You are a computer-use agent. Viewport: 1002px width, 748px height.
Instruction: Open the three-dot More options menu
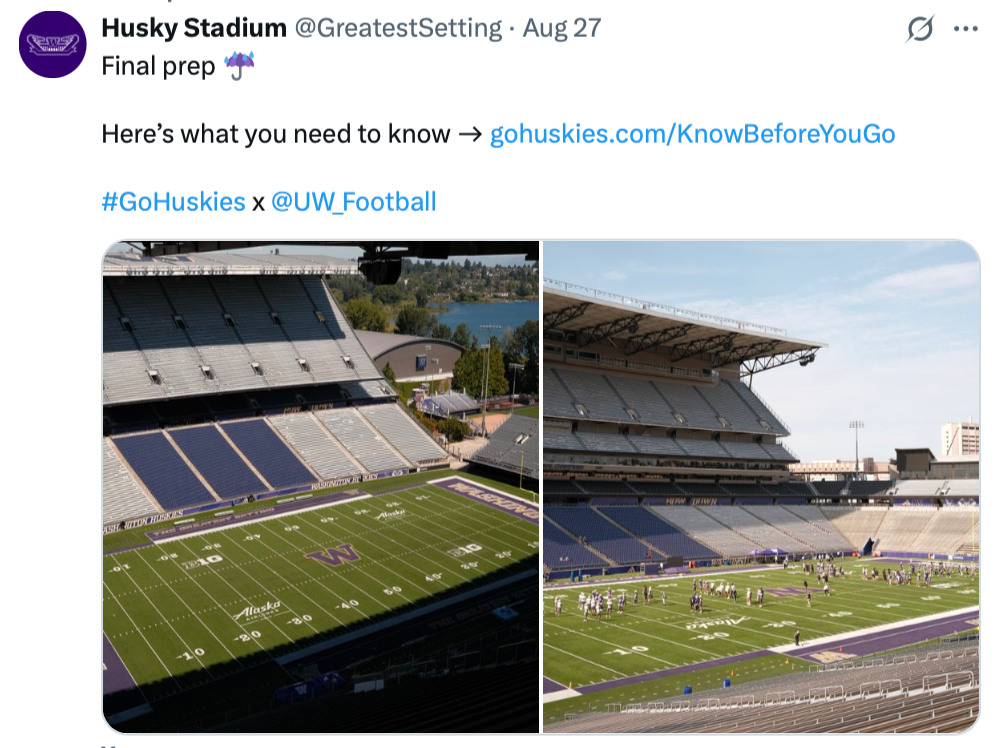966,29
